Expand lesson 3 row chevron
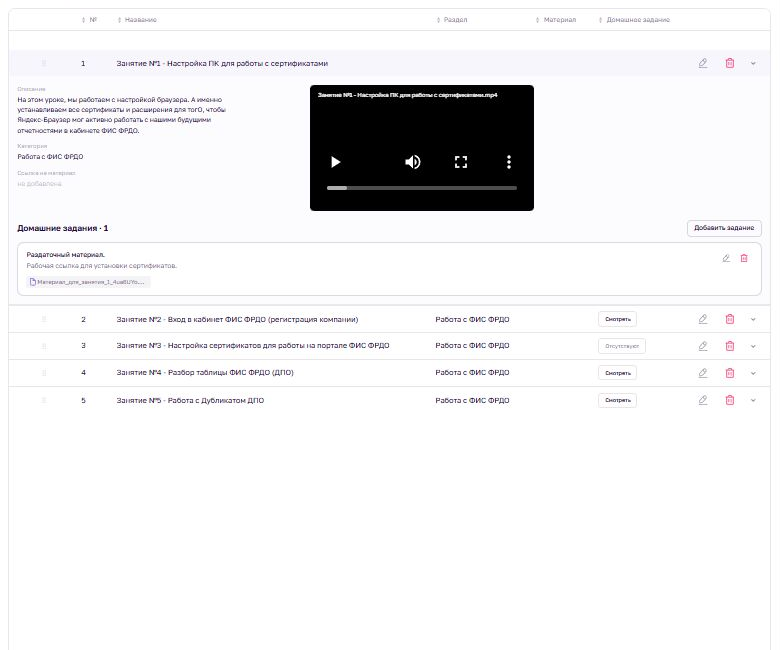Image resolution: width=780 pixels, height=650 pixels. pyautogui.click(x=753, y=347)
